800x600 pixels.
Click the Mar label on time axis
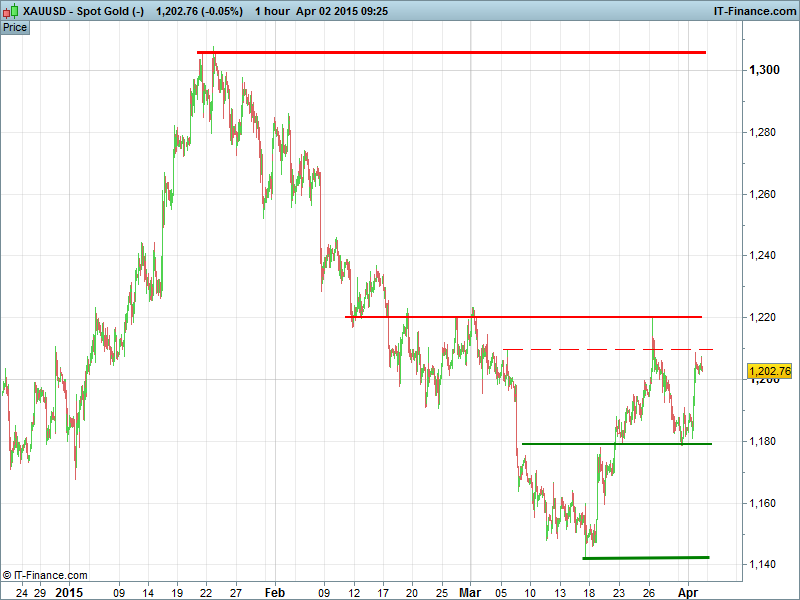(471, 592)
